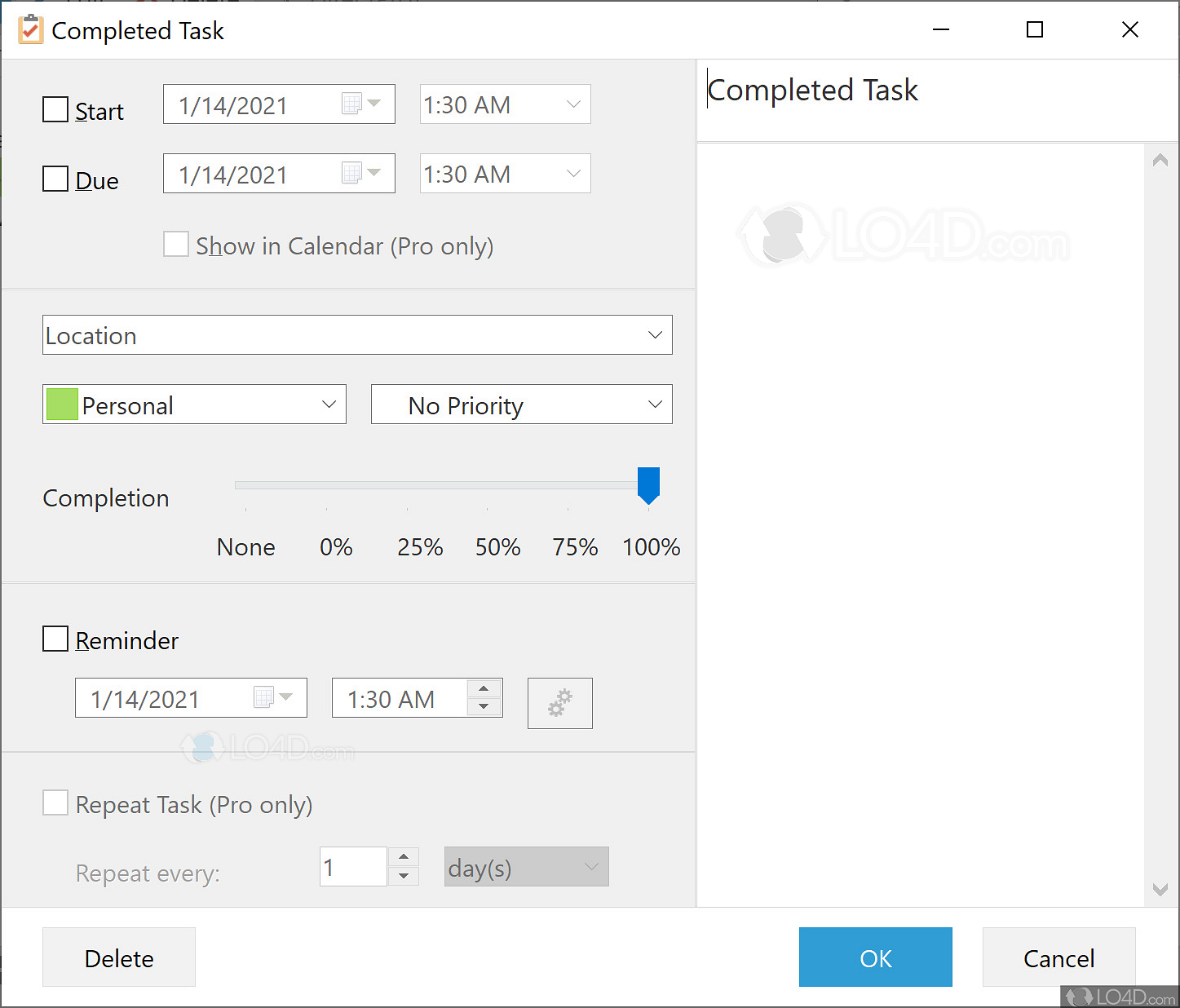Viewport: 1180px width, 1008px height.
Task: Open the No Priority dropdown
Action: 655,405
